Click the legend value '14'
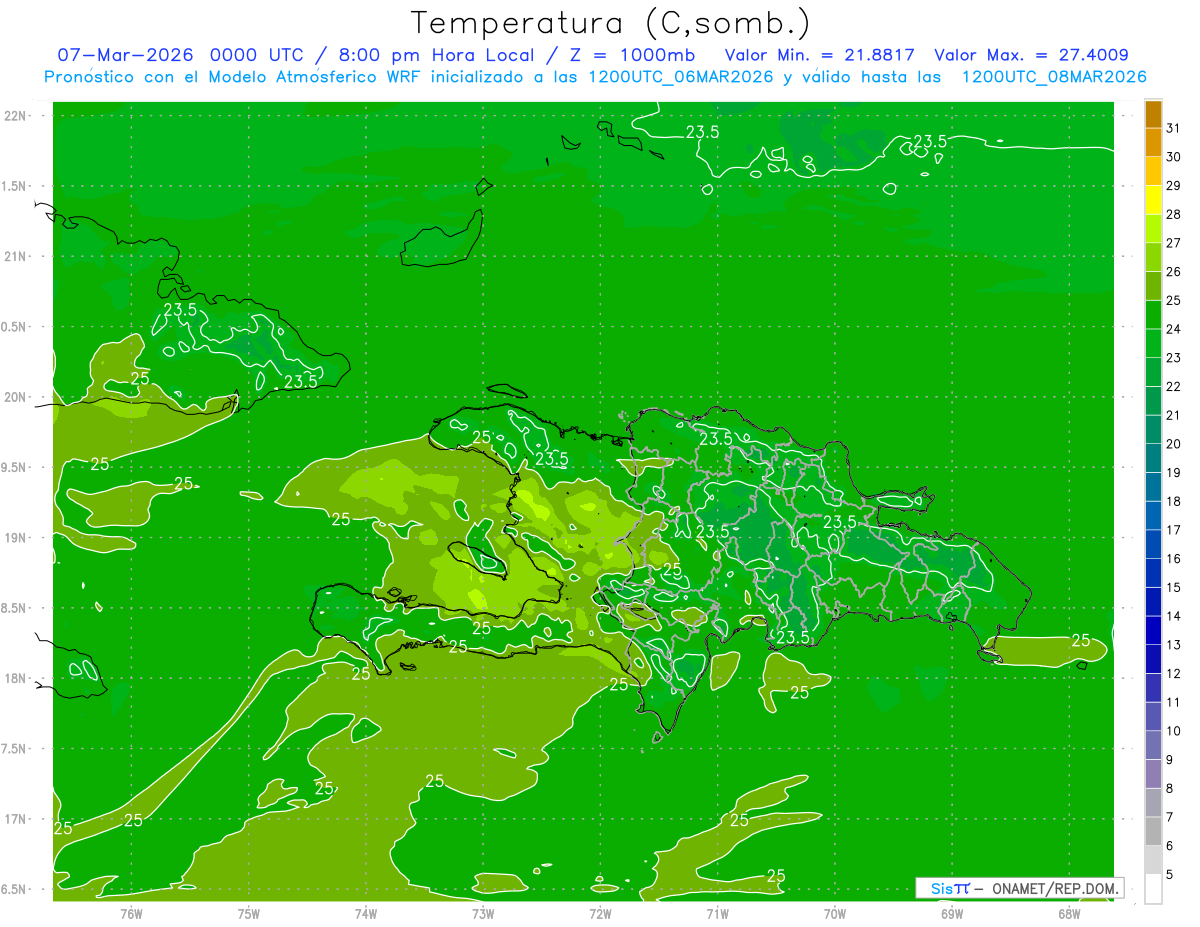 pyautogui.click(x=1173, y=616)
